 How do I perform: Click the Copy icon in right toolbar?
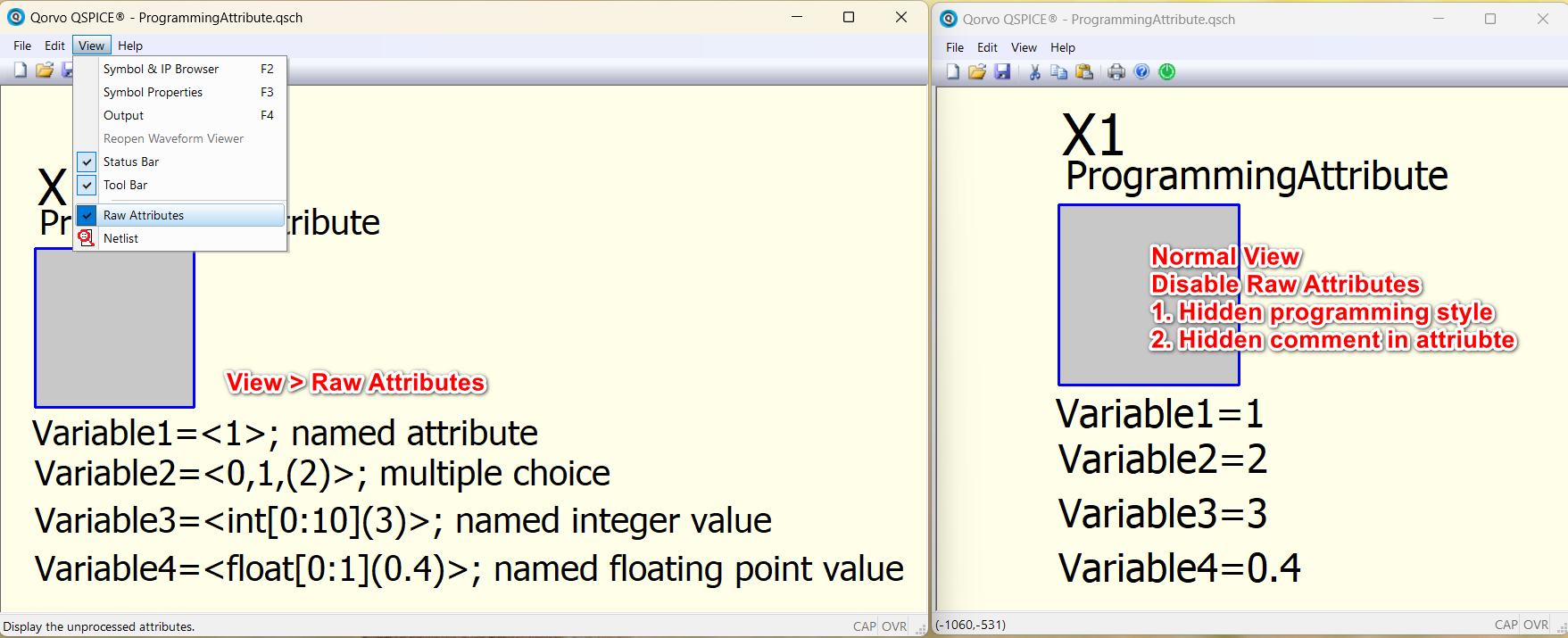[x=1059, y=72]
